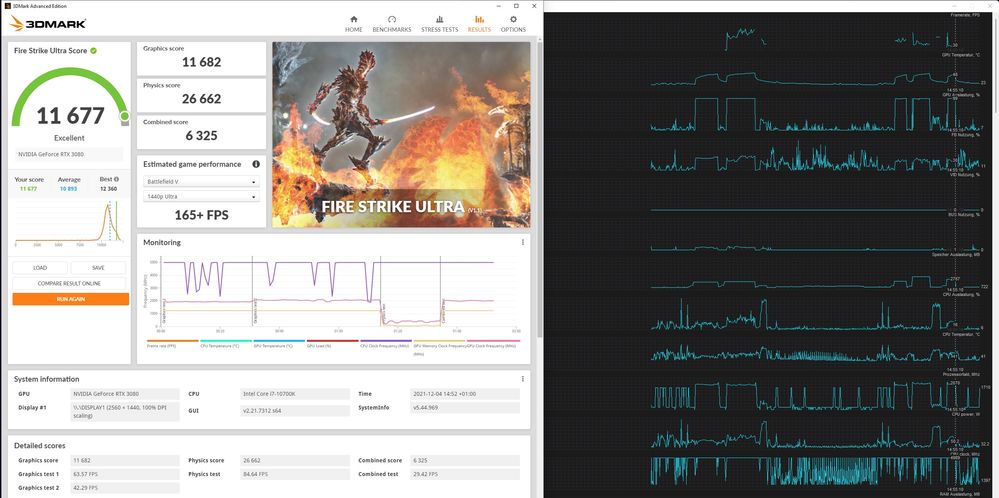
Task: Click the estimated game performance info icon
Action: (256, 164)
